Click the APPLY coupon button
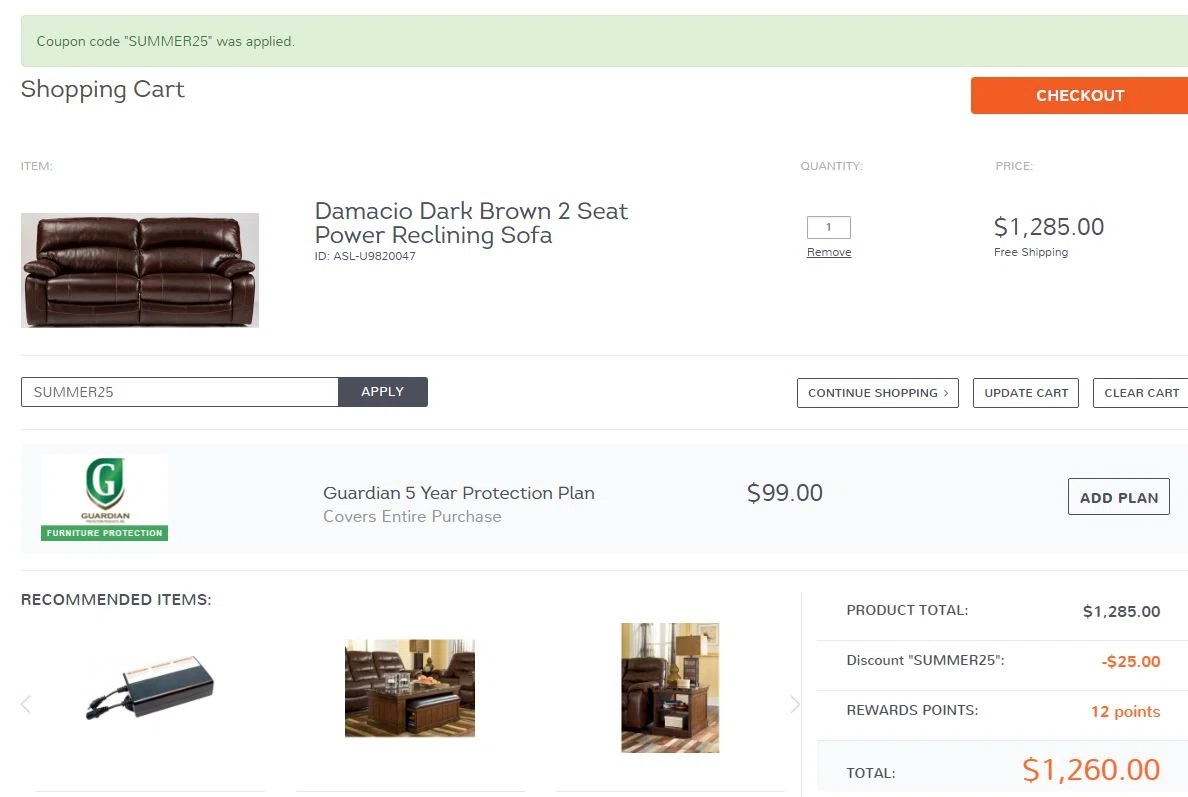 click(383, 392)
